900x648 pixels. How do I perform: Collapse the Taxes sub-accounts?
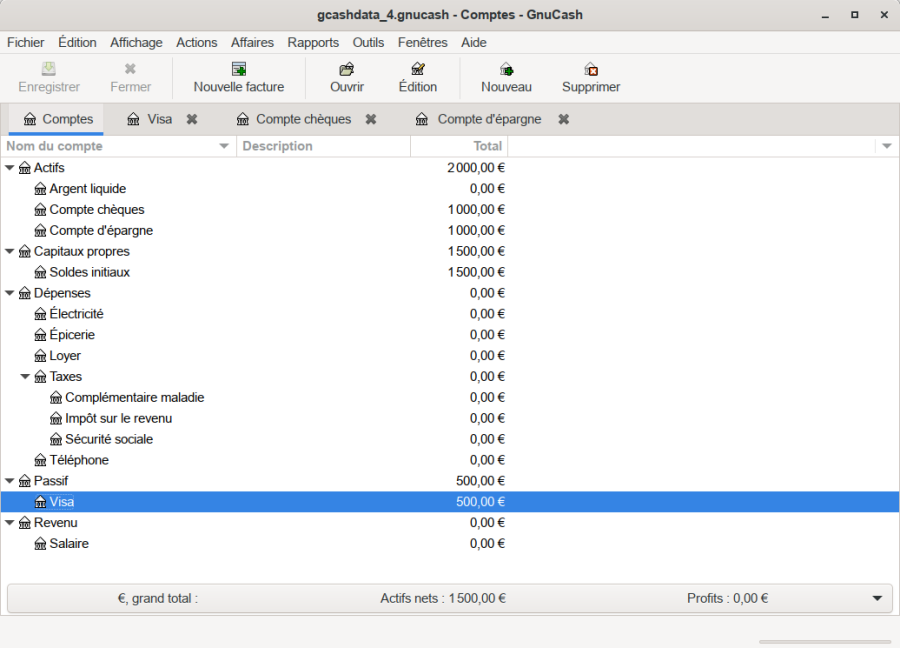pos(26,377)
